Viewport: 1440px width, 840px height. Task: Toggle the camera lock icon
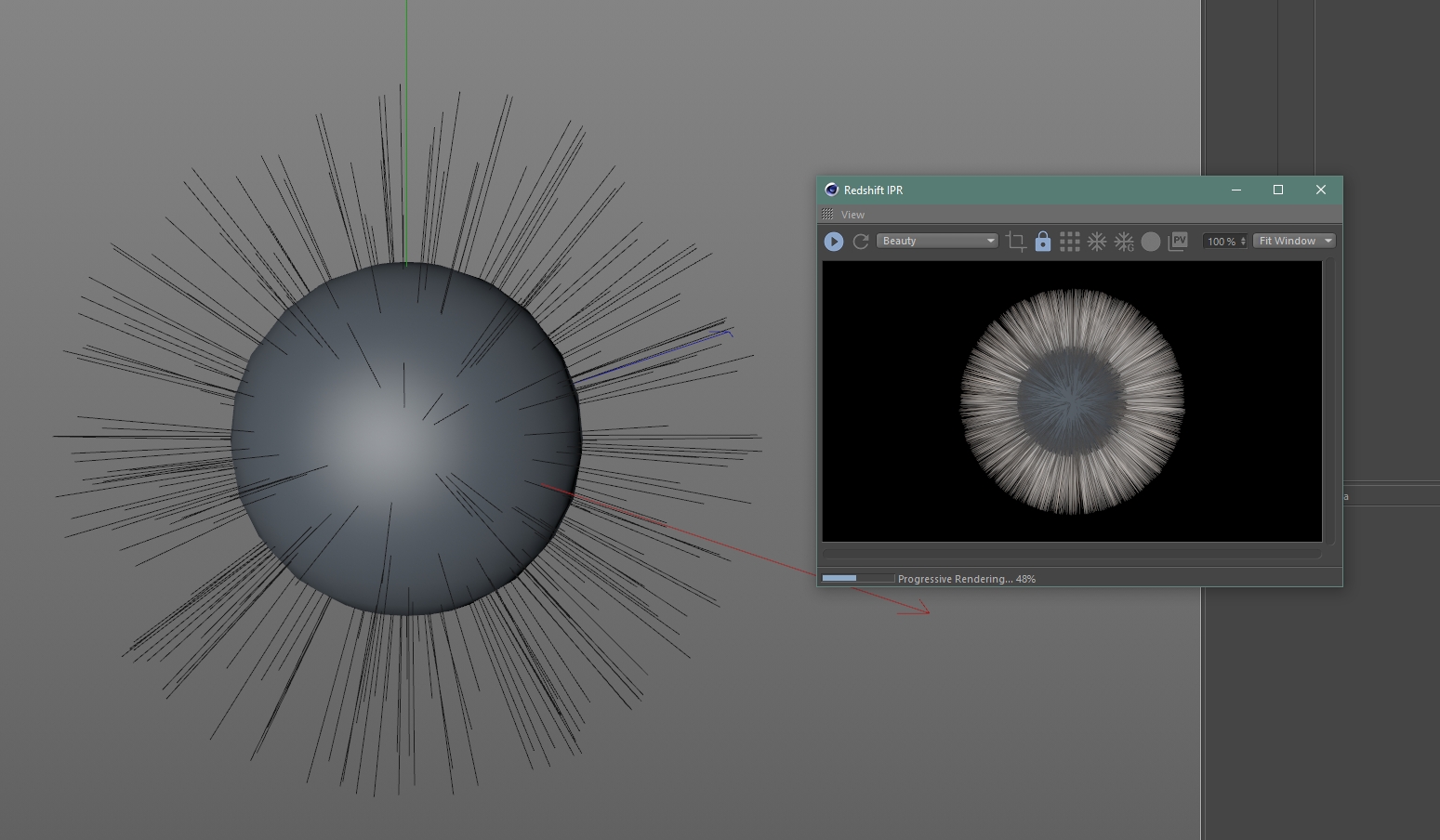(1042, 242)
